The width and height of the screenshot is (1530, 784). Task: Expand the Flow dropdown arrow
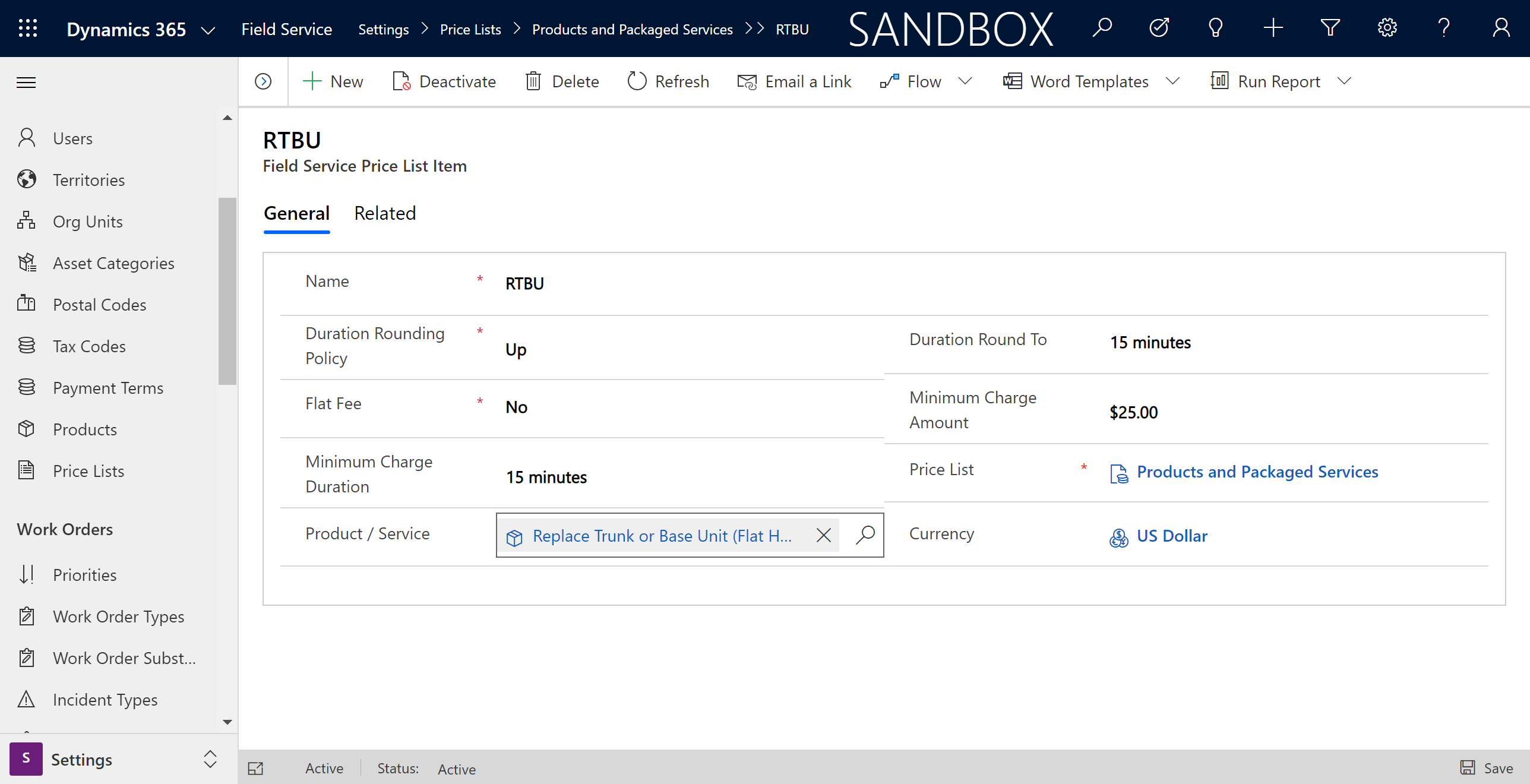tap(965, 81)
